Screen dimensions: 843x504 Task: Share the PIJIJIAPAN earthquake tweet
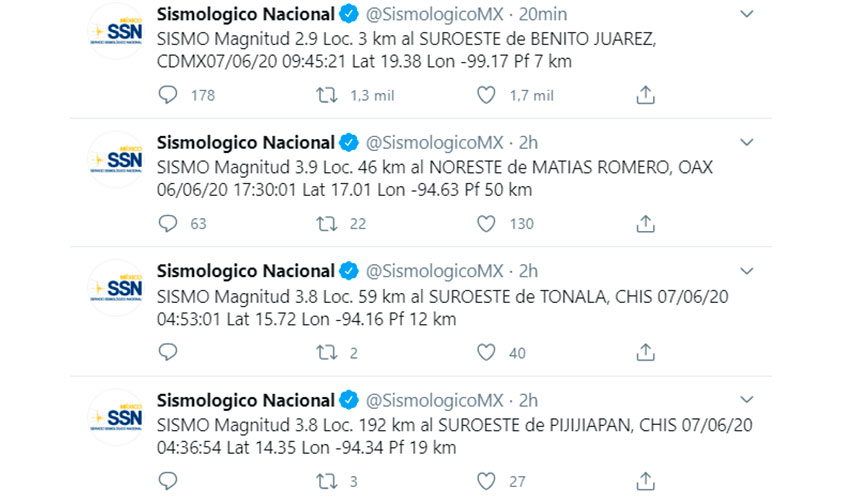[x=645, y=481]
